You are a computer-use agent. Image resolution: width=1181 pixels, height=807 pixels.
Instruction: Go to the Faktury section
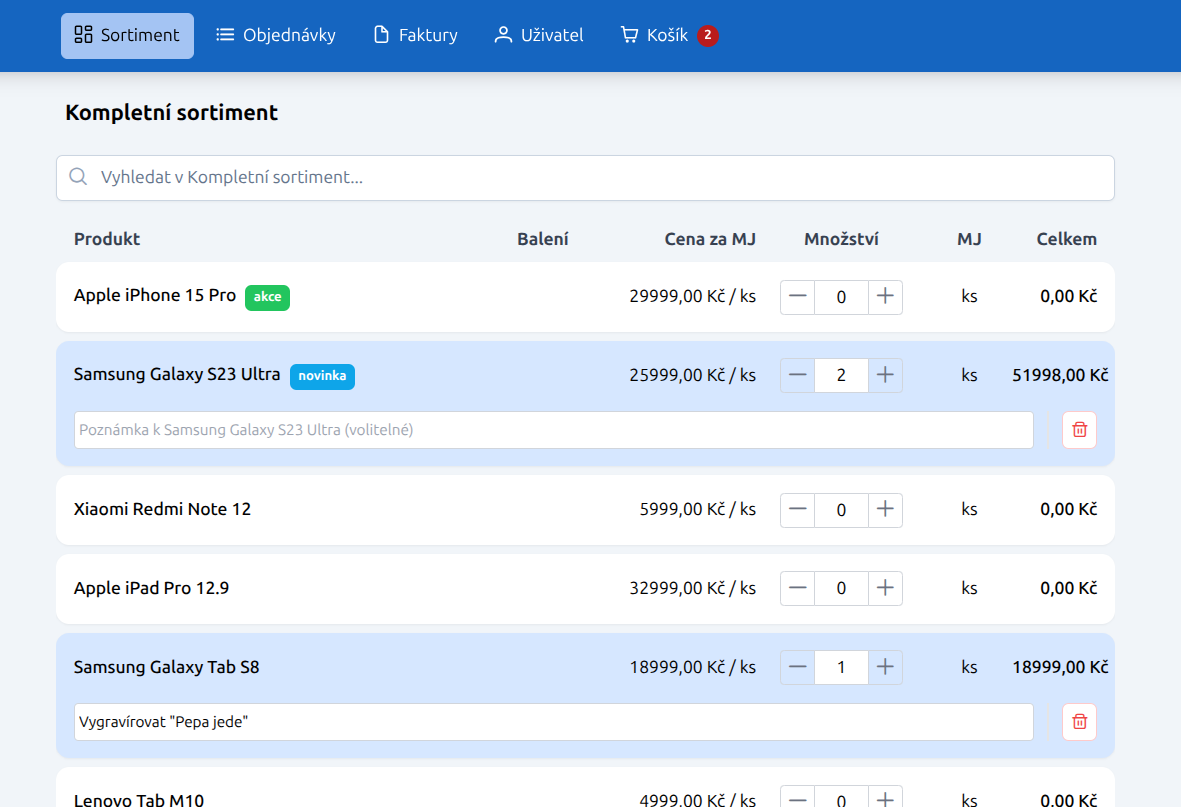415,35
